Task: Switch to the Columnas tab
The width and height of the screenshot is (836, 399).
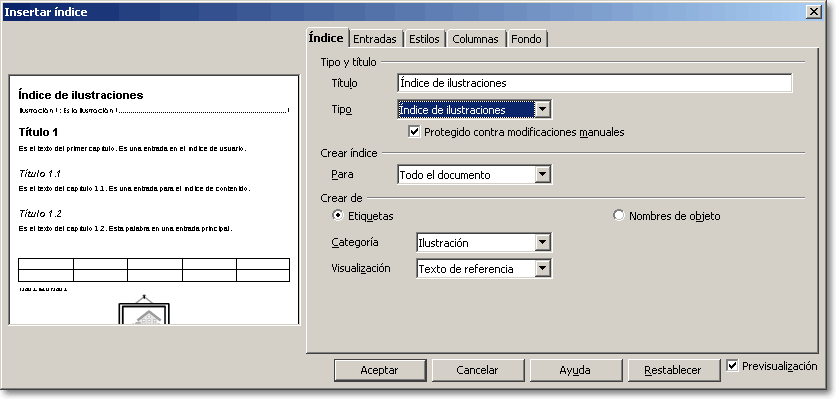Action: 475,39
